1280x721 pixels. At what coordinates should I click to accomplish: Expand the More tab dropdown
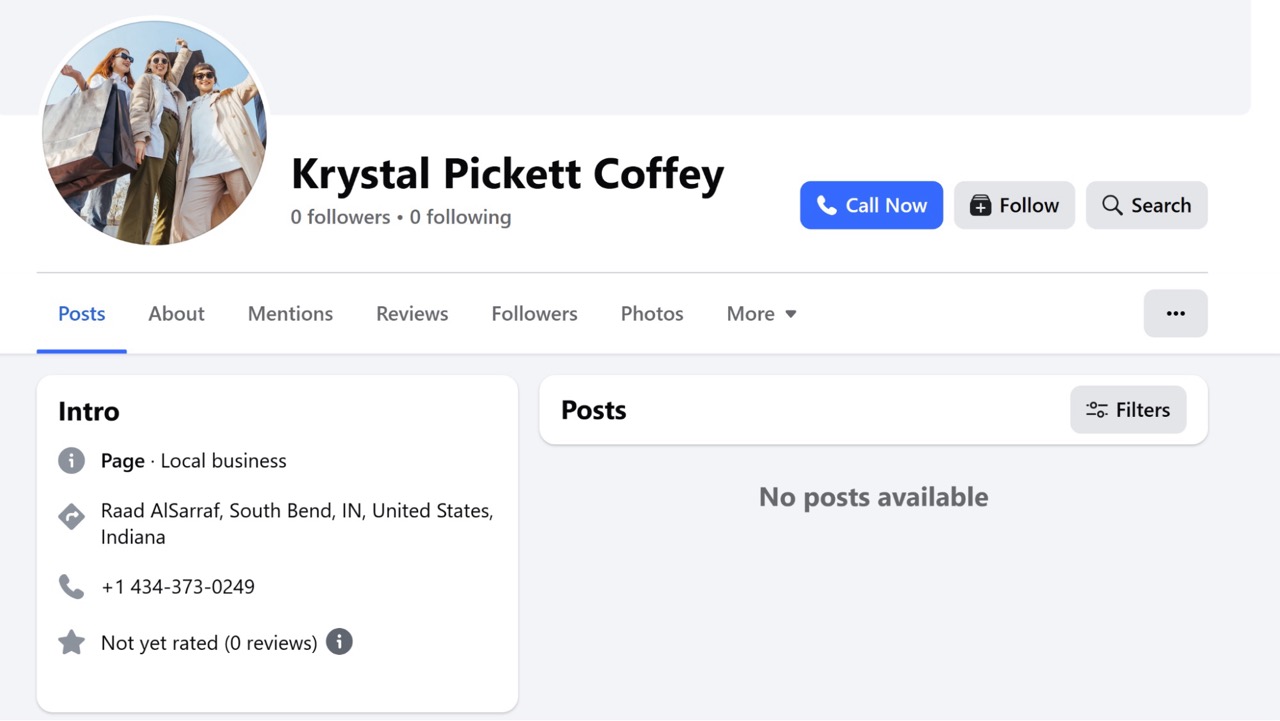(761, 314)
